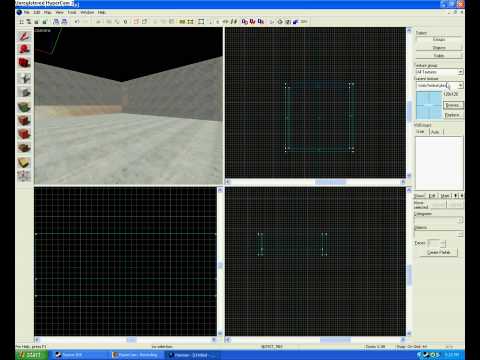The height and width of the screenshot is (360, 480).
Task: Load saved window state icon
Action: click(56, 22)
